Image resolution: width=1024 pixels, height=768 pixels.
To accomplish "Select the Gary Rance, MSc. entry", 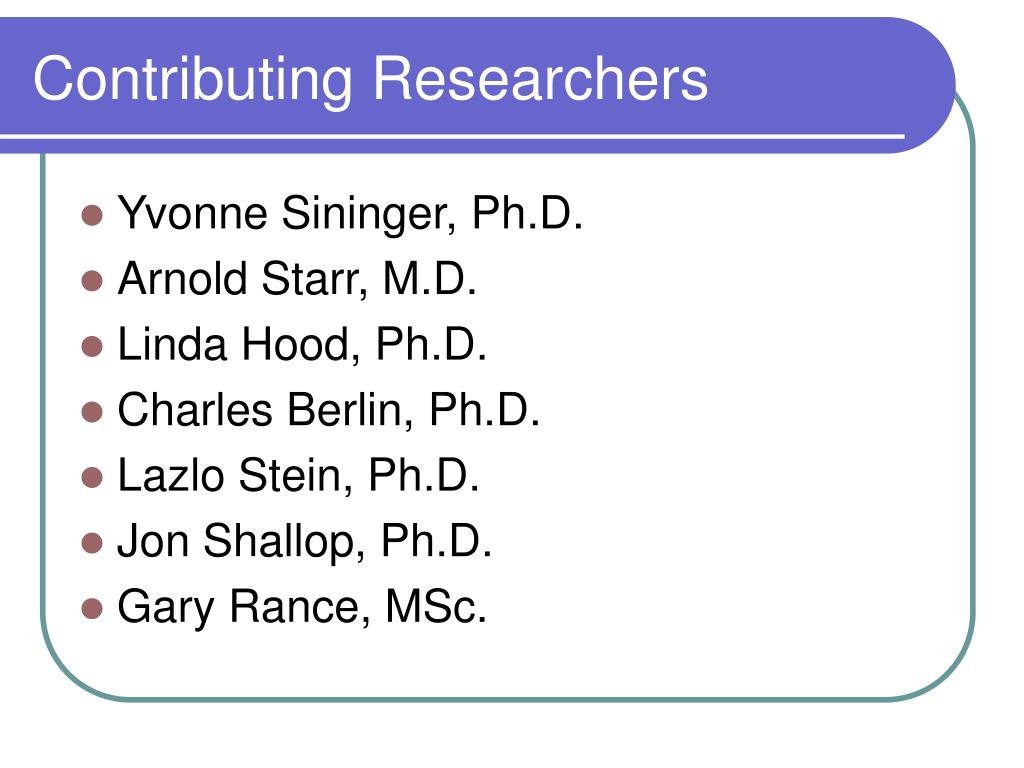I will (x=302, y=607).
